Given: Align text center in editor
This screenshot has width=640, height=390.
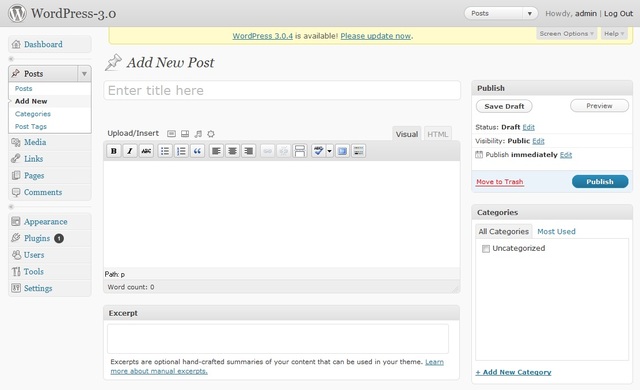Looking at the screenshot, I should (232, 151).
